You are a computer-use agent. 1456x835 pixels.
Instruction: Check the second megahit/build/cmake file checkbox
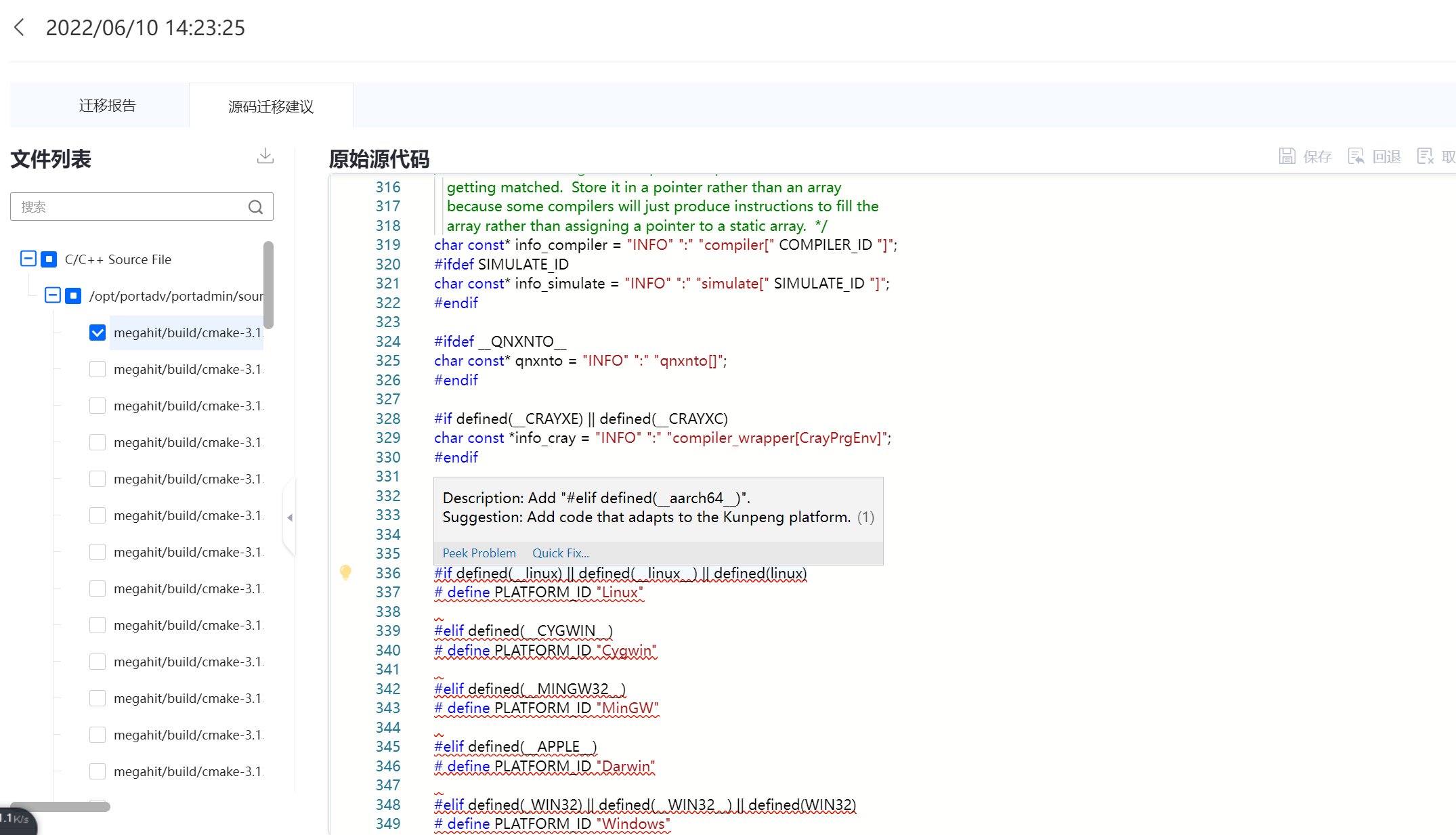pos(98,369)
